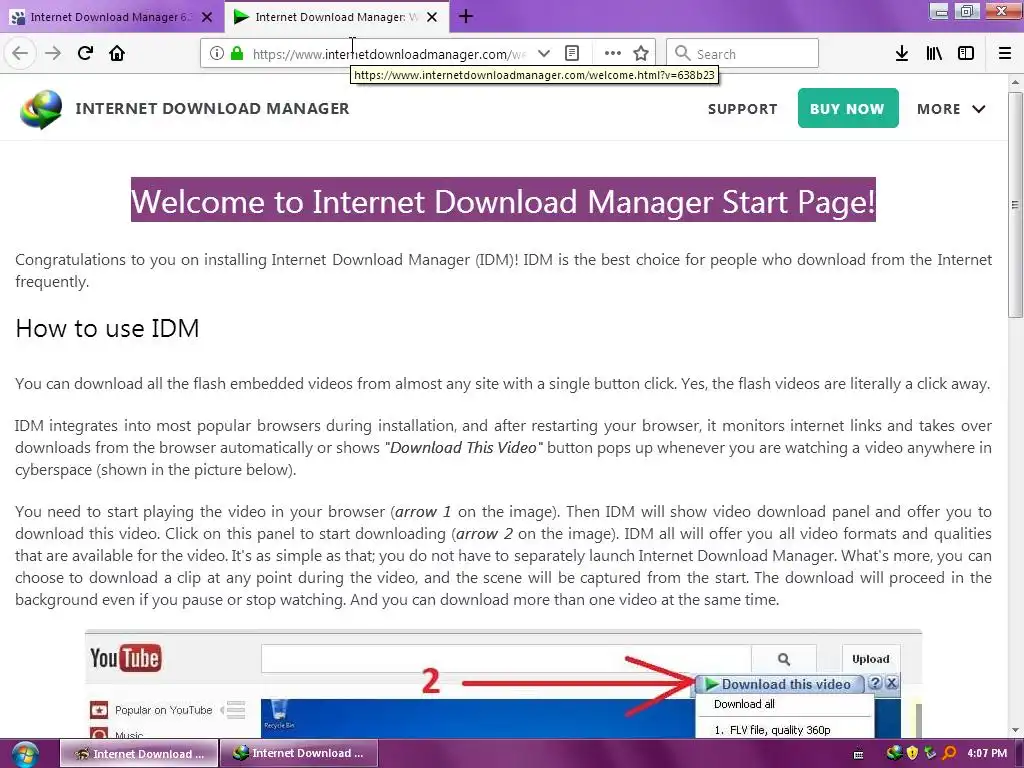Switch to first Internet Download taskbar item
Viewport: 1024px width, 768px height.
pos(139,754)
